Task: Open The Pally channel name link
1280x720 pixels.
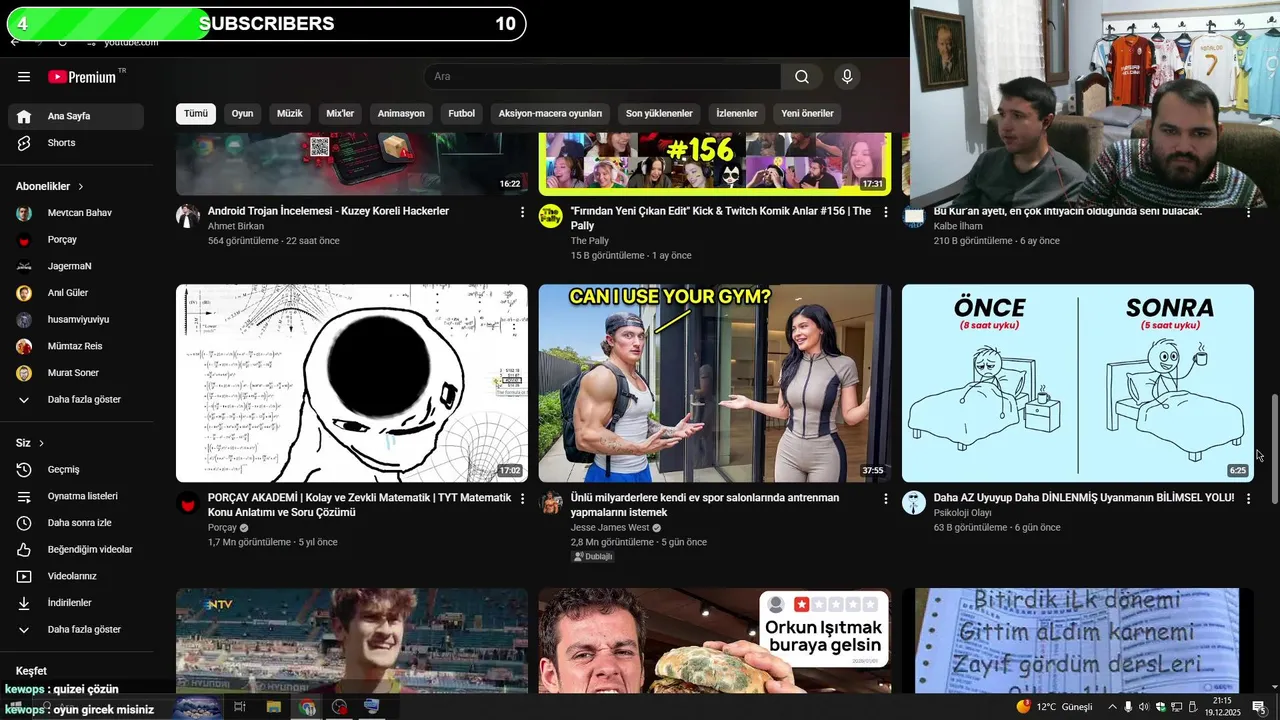Action: coord(590,241)
